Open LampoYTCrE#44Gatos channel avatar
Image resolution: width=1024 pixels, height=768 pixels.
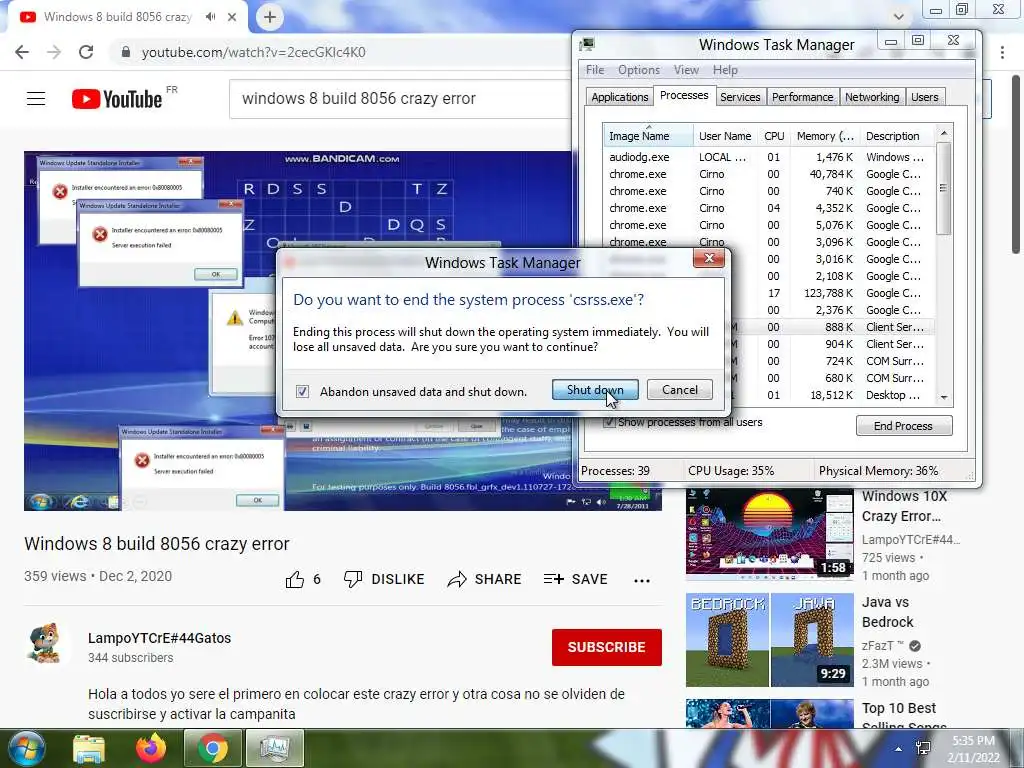pyautogui.click(x=44, y=644)
